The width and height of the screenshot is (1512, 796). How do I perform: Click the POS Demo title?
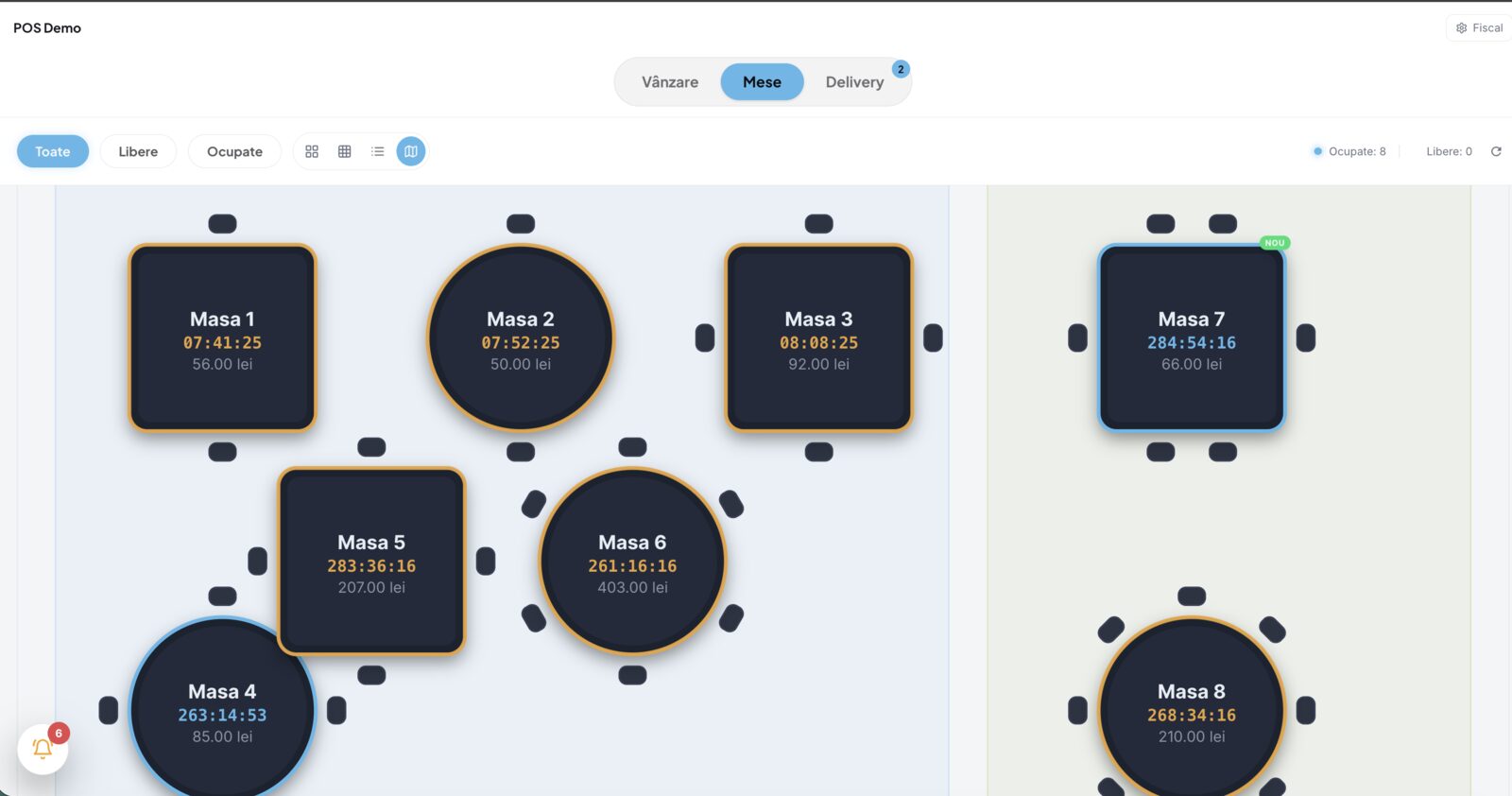[47, 28]
